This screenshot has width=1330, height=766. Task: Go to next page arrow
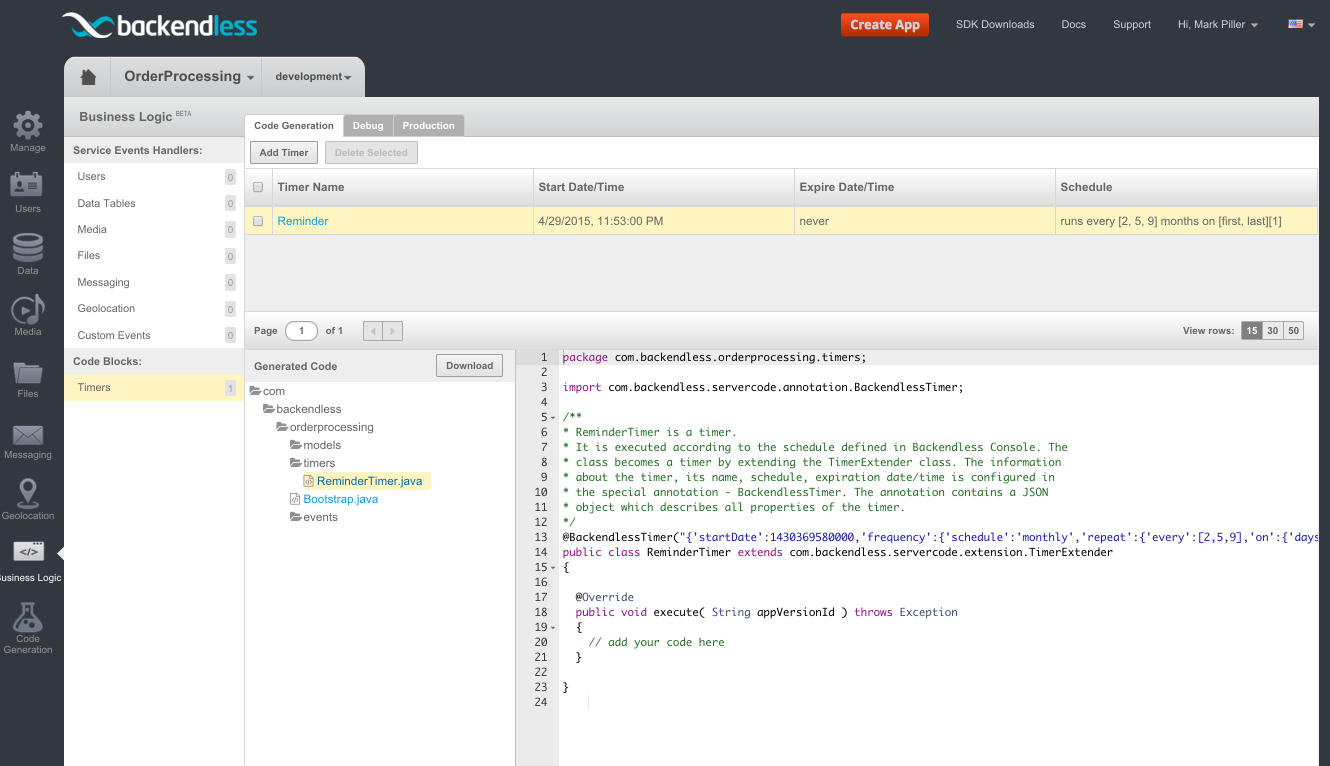[x=393, y=331]
